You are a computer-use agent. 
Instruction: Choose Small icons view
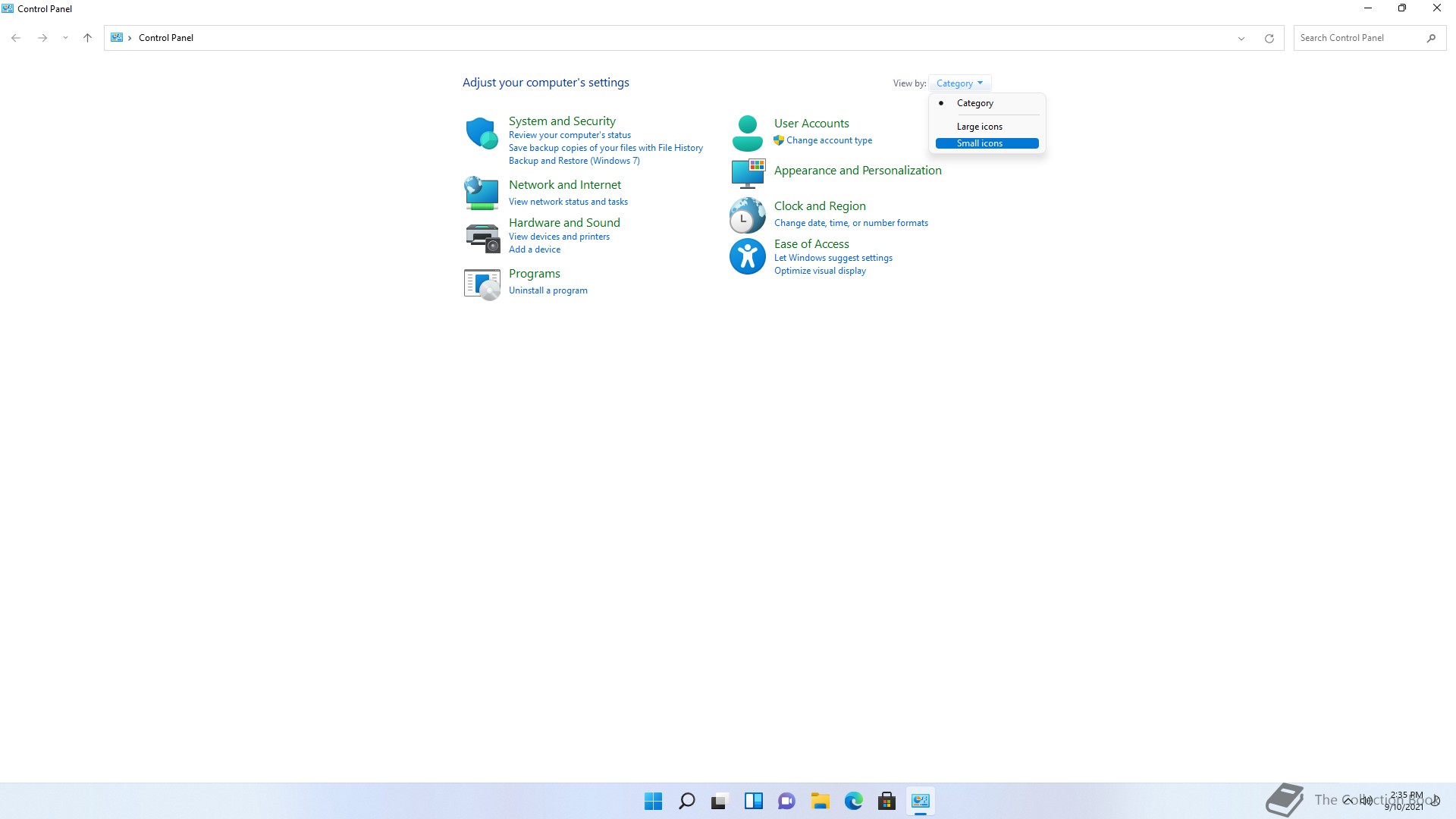[987, 143]
